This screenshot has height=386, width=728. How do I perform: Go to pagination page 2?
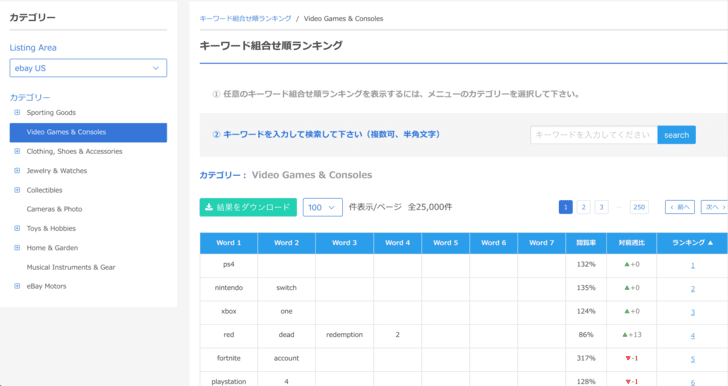(584, 207)
